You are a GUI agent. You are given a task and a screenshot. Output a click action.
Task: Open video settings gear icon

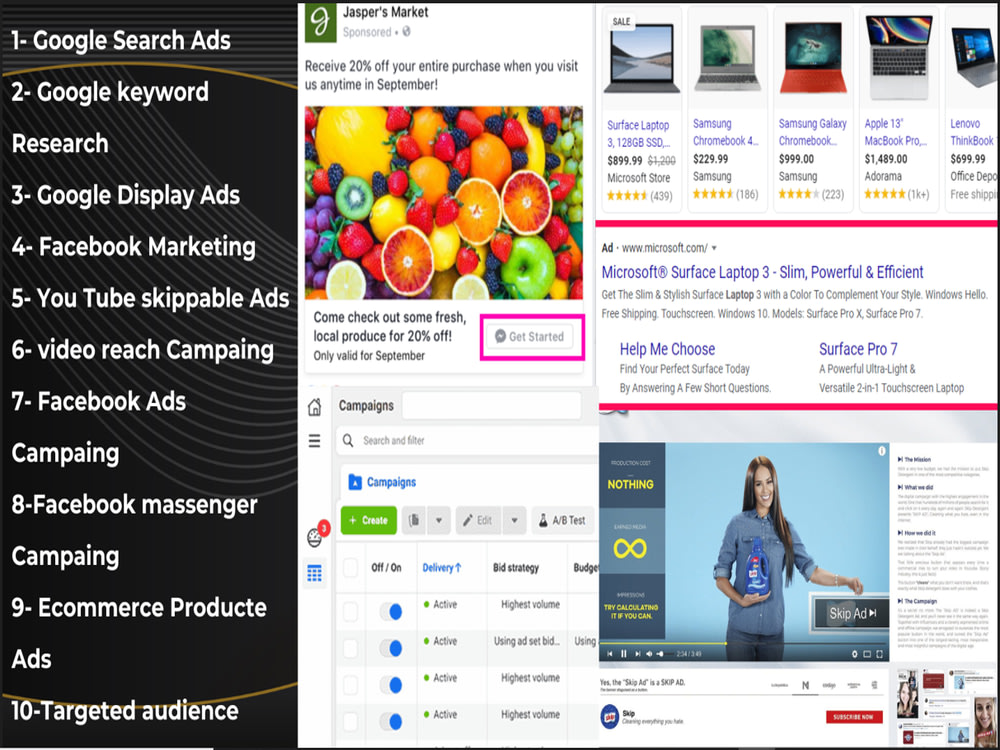point(855,654)
